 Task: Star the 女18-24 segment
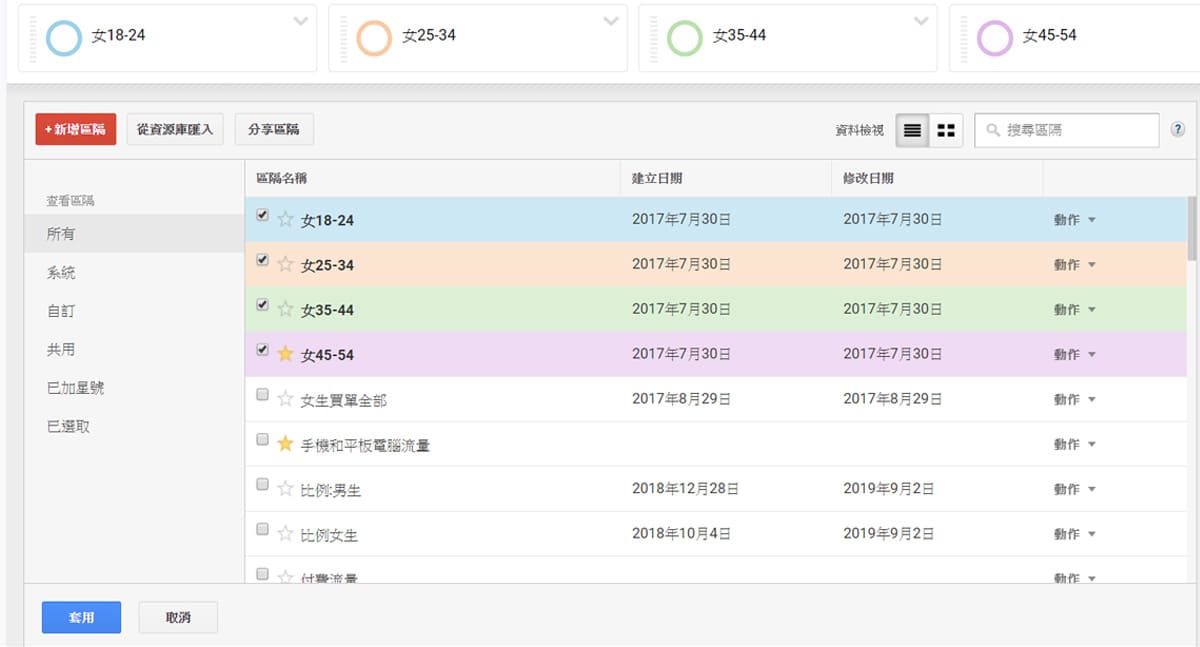click(285, 219)
